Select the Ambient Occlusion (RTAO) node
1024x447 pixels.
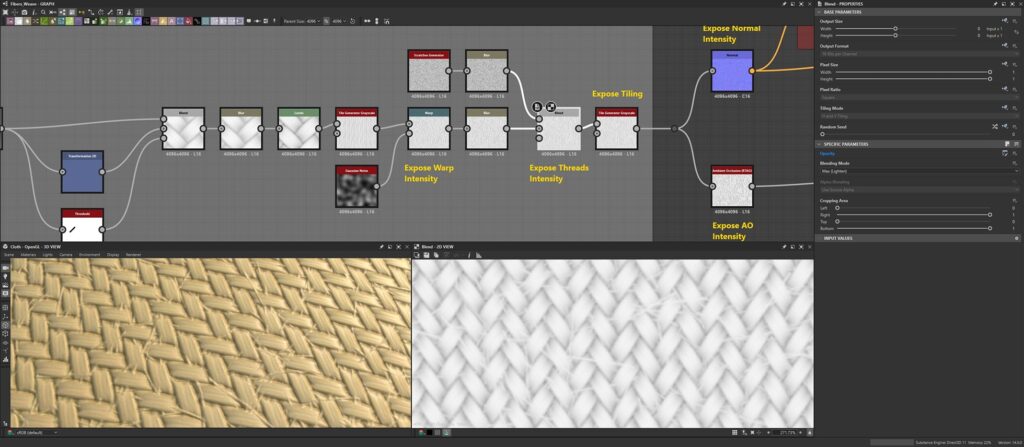[x=732, y=186]
